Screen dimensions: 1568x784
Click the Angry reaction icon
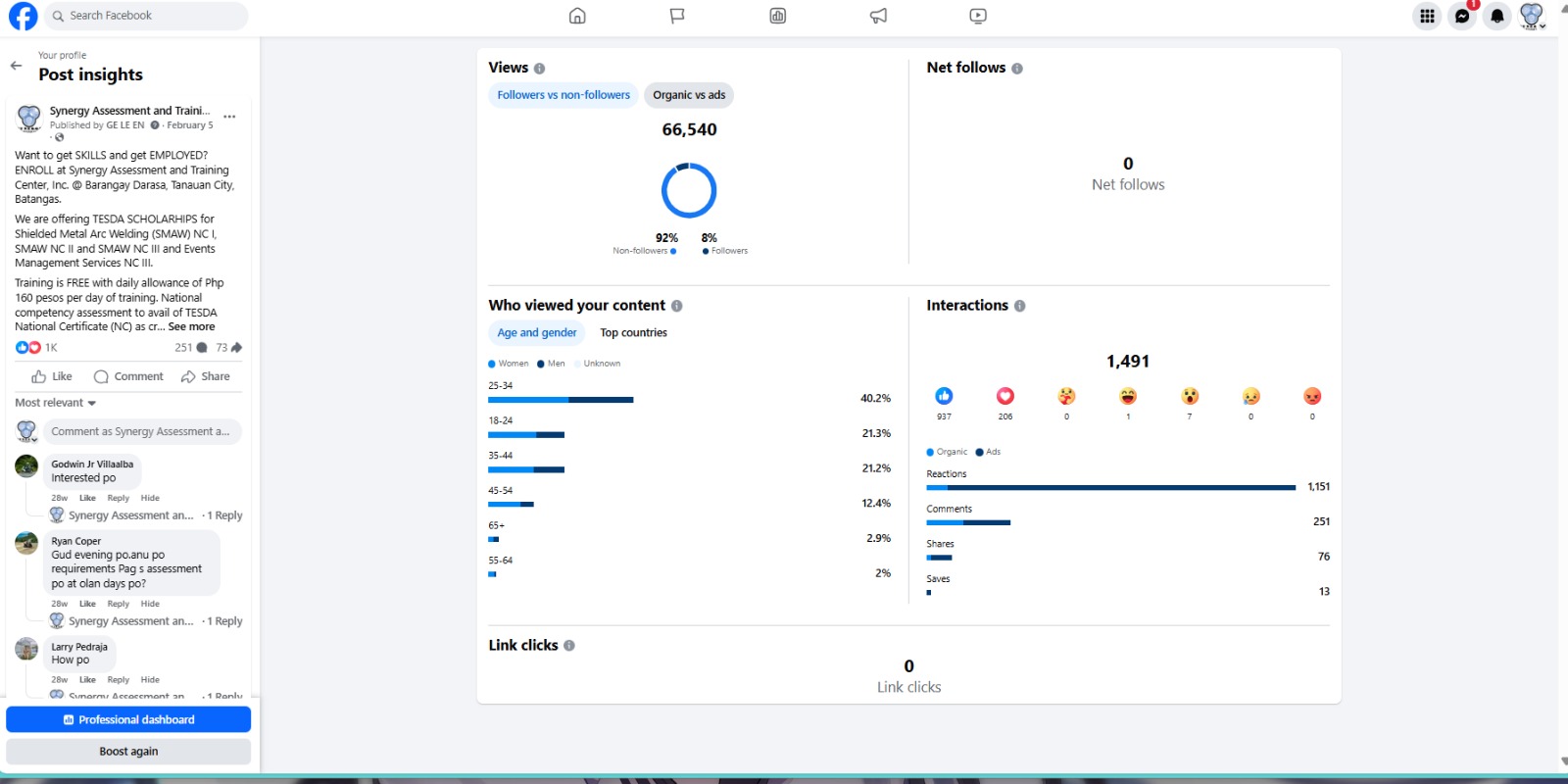pos(1312,396)
